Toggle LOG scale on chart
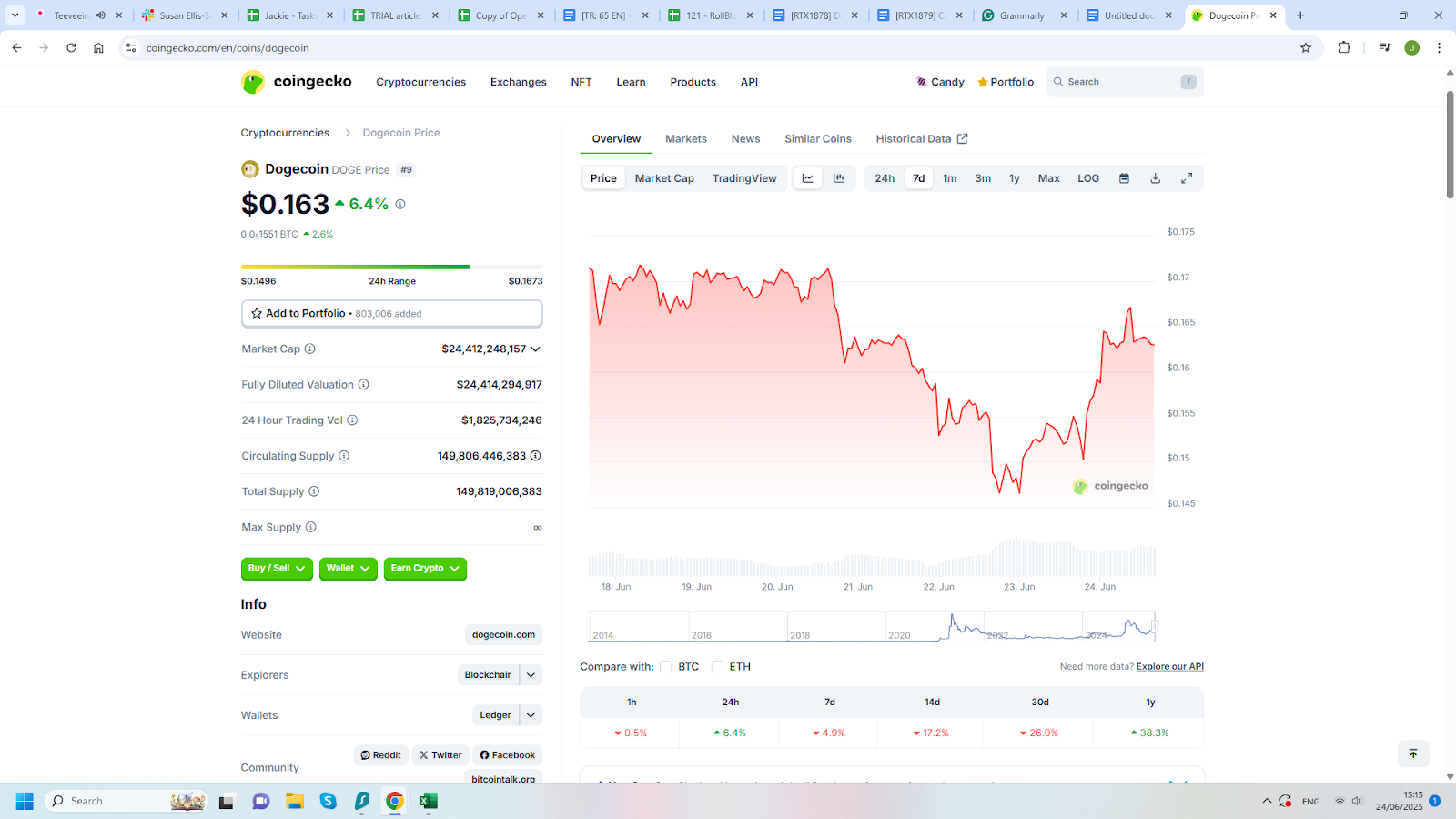The width and height of the screenshot is (1456, 819). coord(1088,178)
